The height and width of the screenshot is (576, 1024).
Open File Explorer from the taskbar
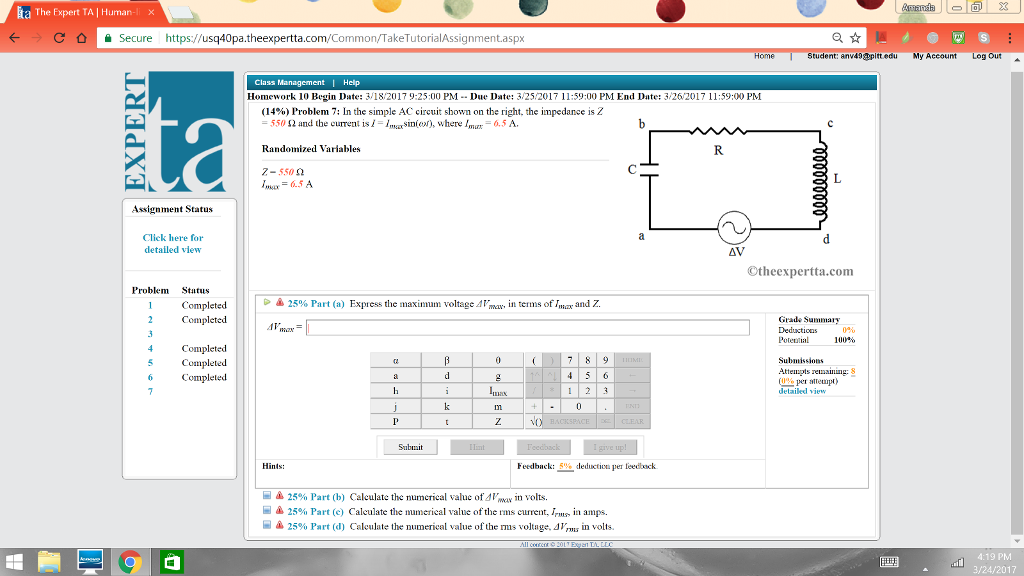[x=50, y=562]
